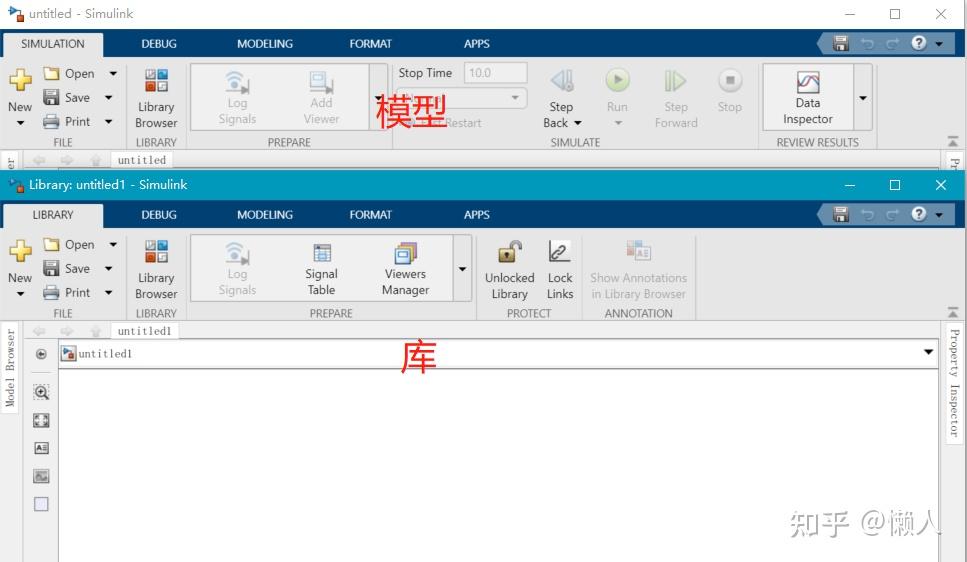Open the Data Inspector
The image size is (967, 562).
(x=808, y=97)
